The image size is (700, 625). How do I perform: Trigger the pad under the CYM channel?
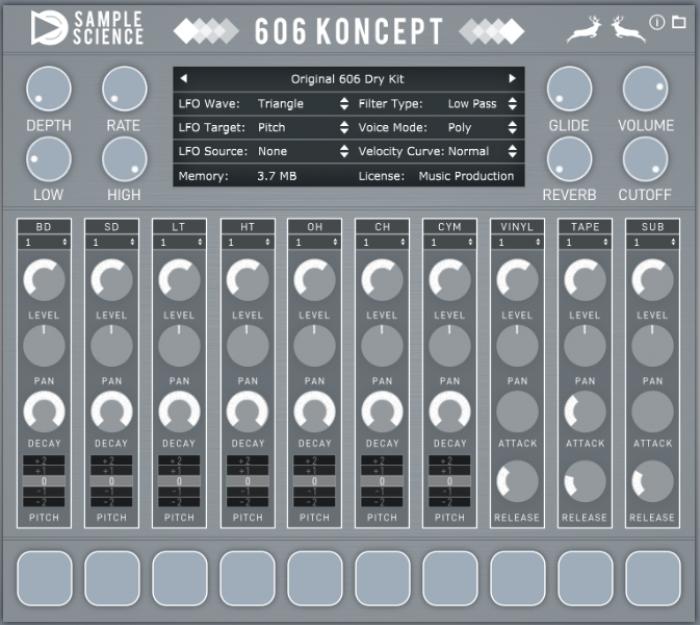click(450, 579)
